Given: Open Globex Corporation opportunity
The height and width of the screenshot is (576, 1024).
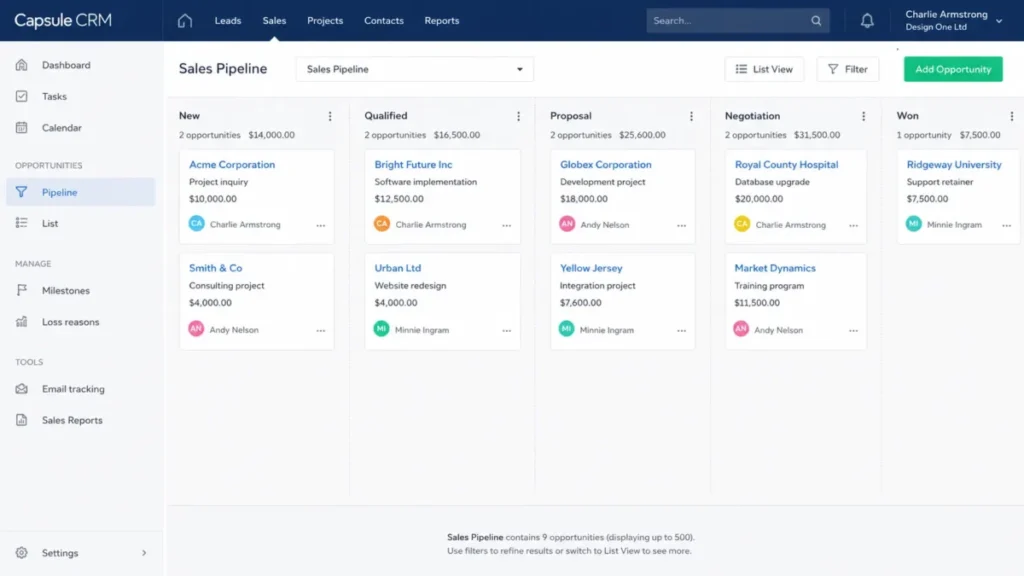Looking at the screenshot, I should [x=605, y=165].
